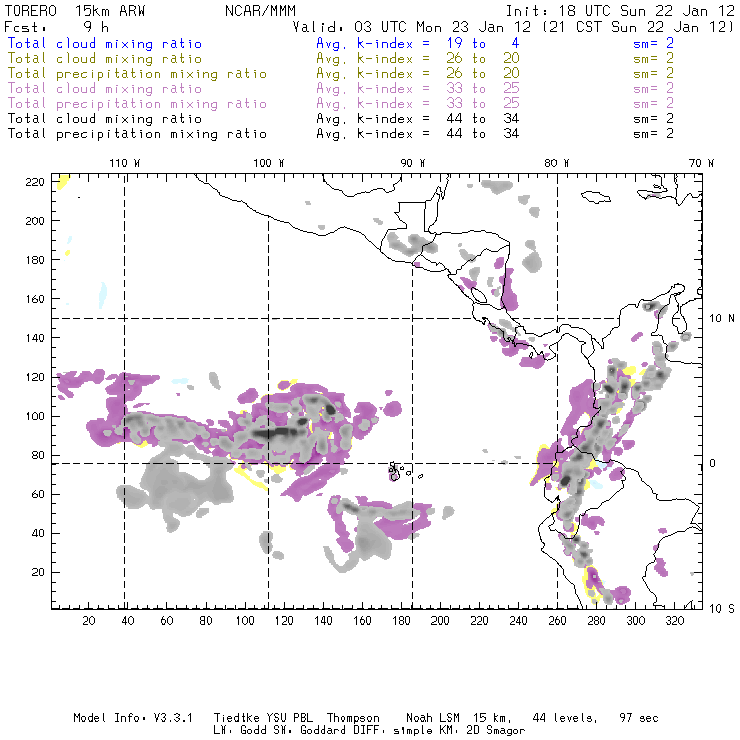Viewport: 740px width, 740px height.
Task: Select the purple "Total cloud mixing ratio" legend entry
Action: coord(105,89)
